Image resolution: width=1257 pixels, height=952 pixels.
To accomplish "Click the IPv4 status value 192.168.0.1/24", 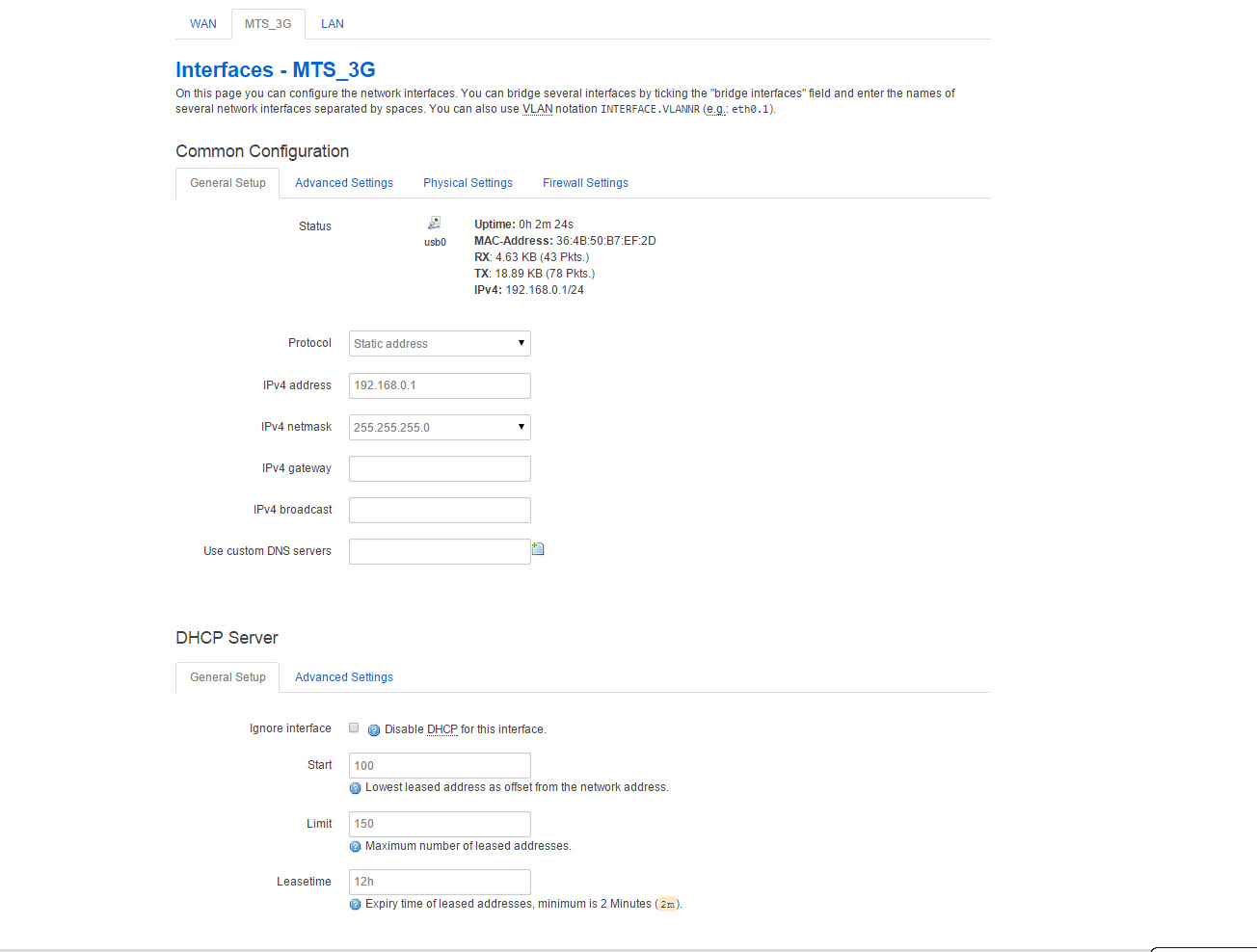I will pyautogui.click(x=545, y=290).
